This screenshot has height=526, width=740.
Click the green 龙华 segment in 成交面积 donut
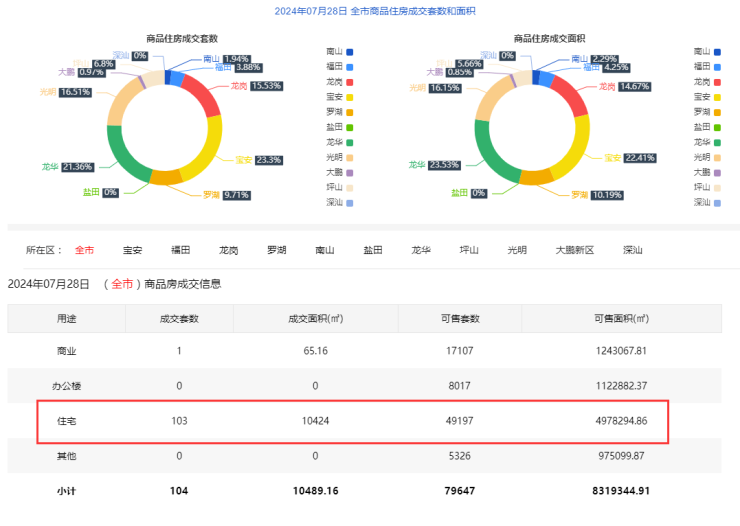489,158
